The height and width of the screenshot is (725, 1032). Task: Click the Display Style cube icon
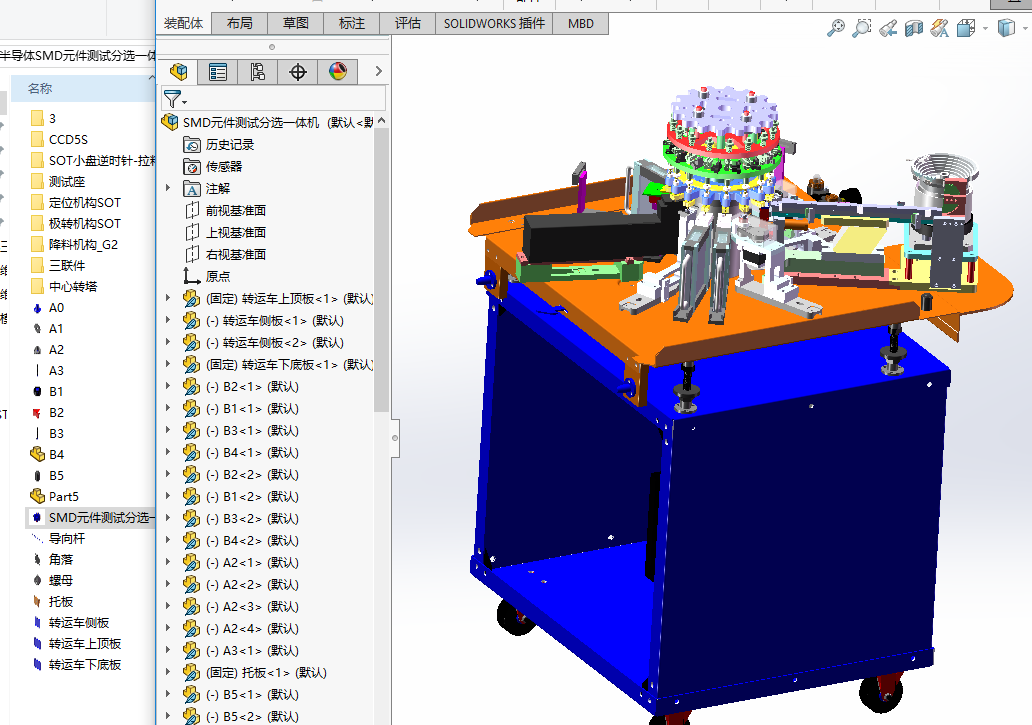[x=1006, y=28]
